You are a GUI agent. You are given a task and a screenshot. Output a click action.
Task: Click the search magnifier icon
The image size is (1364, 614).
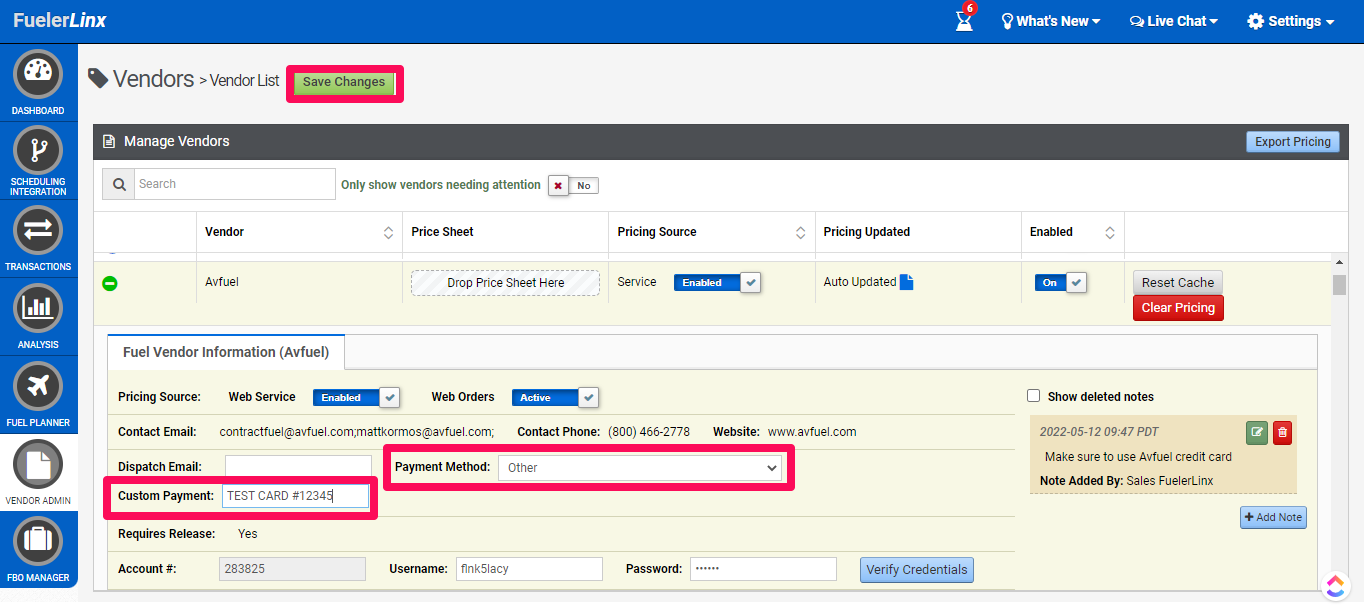pos(119,184)
